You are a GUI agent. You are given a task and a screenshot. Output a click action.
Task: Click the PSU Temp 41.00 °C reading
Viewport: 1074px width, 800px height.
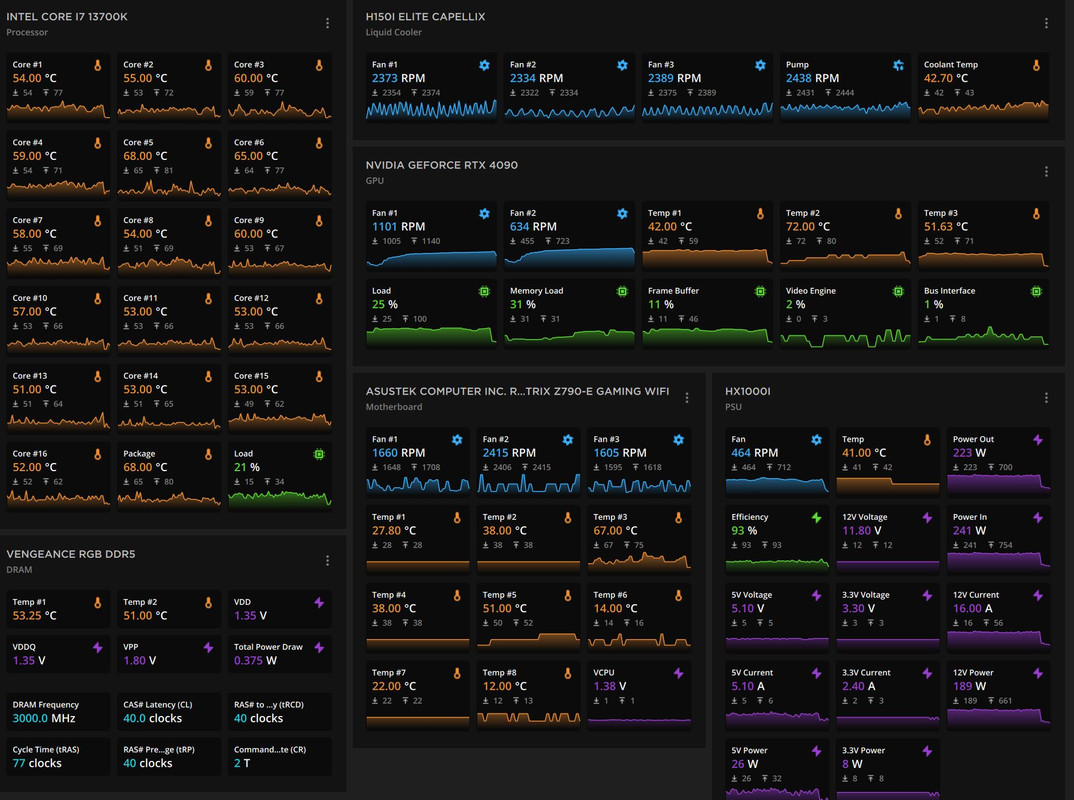click(864, 453)
